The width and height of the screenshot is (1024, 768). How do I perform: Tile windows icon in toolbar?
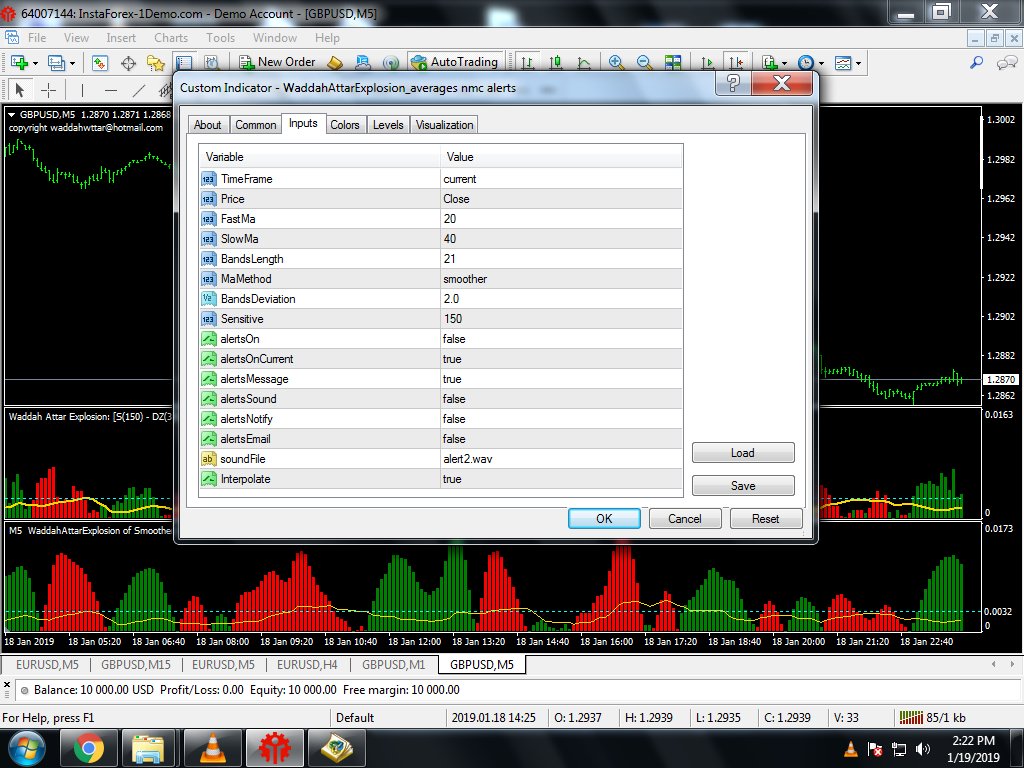pos(673,63)
